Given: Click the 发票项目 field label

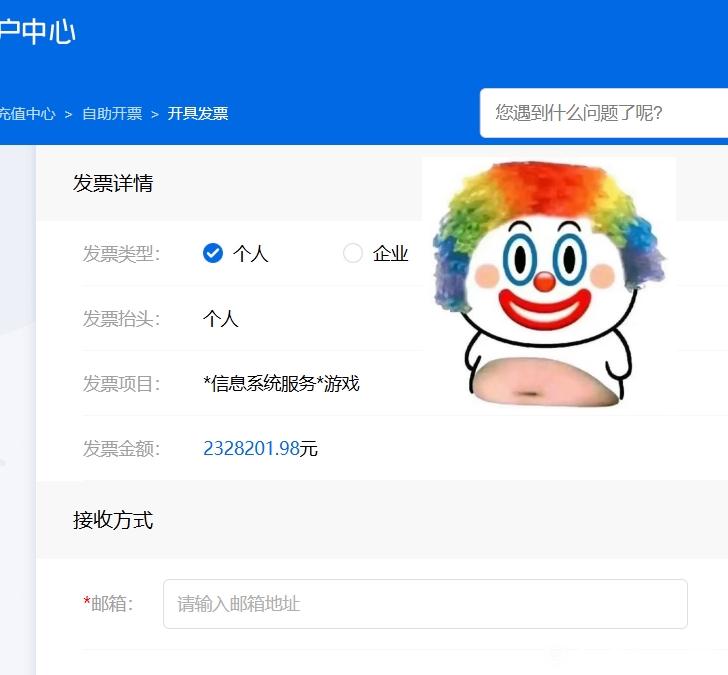Looking at the screenshot, I should click(x=121, y=384).
